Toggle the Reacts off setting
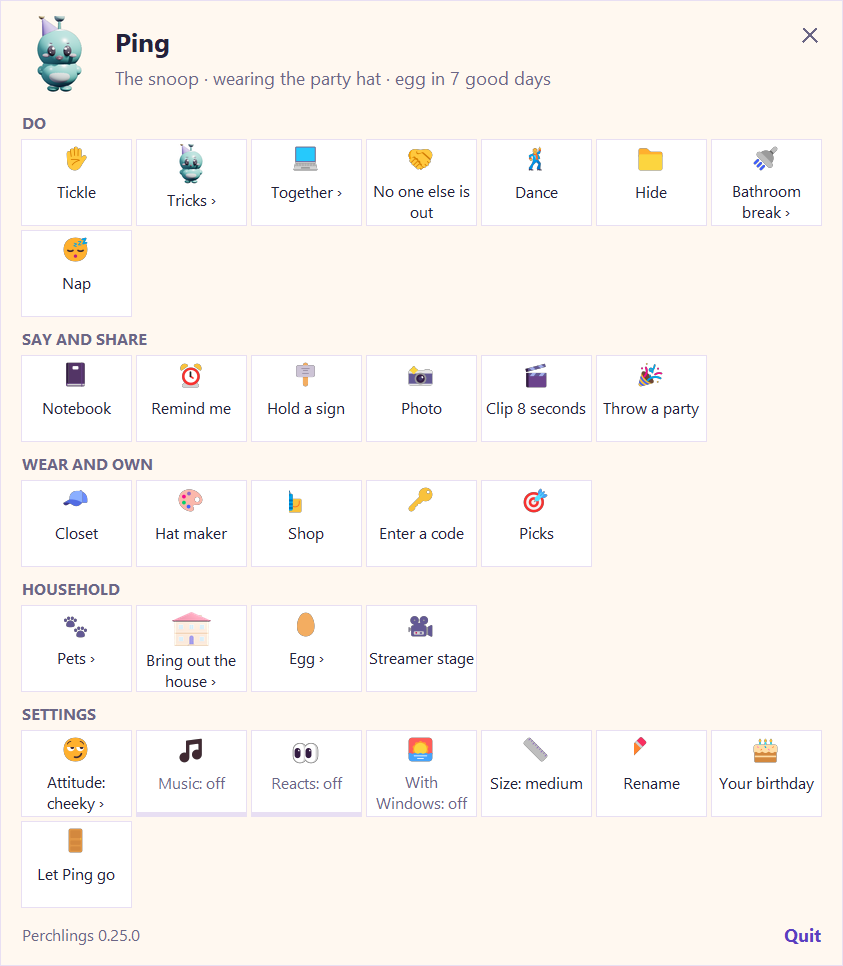Image resolution: width=843 pixels, height=966 pixels. (x=306, y=774)
